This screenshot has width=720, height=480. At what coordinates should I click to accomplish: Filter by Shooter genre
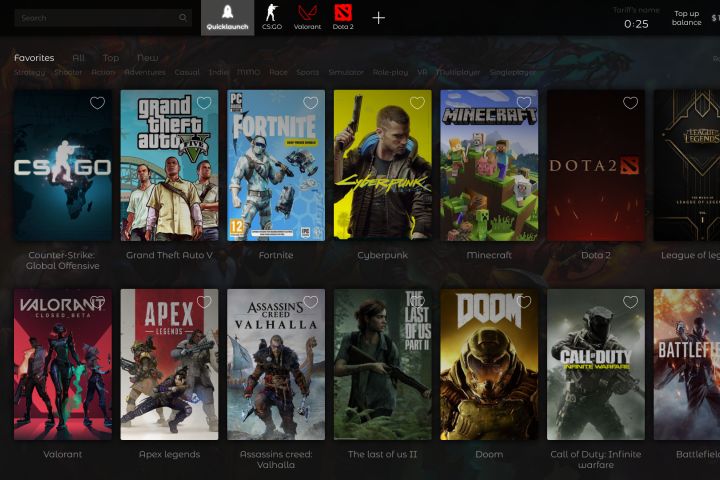(68, 72)
